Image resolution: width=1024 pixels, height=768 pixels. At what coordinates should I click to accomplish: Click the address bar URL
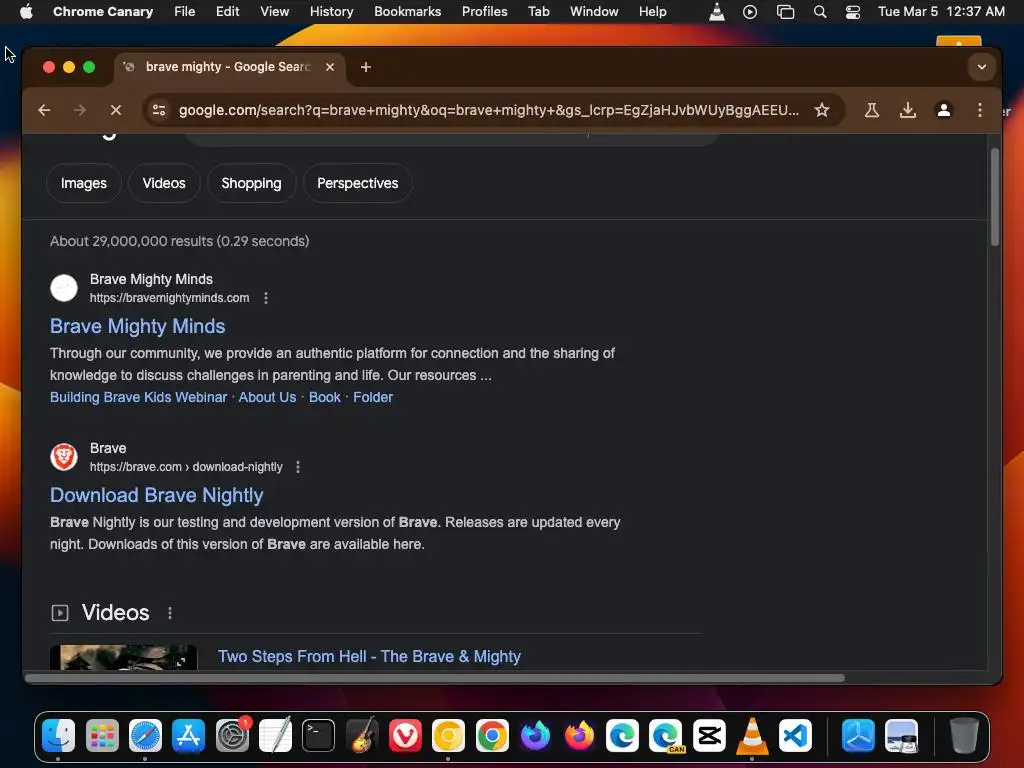488,110
